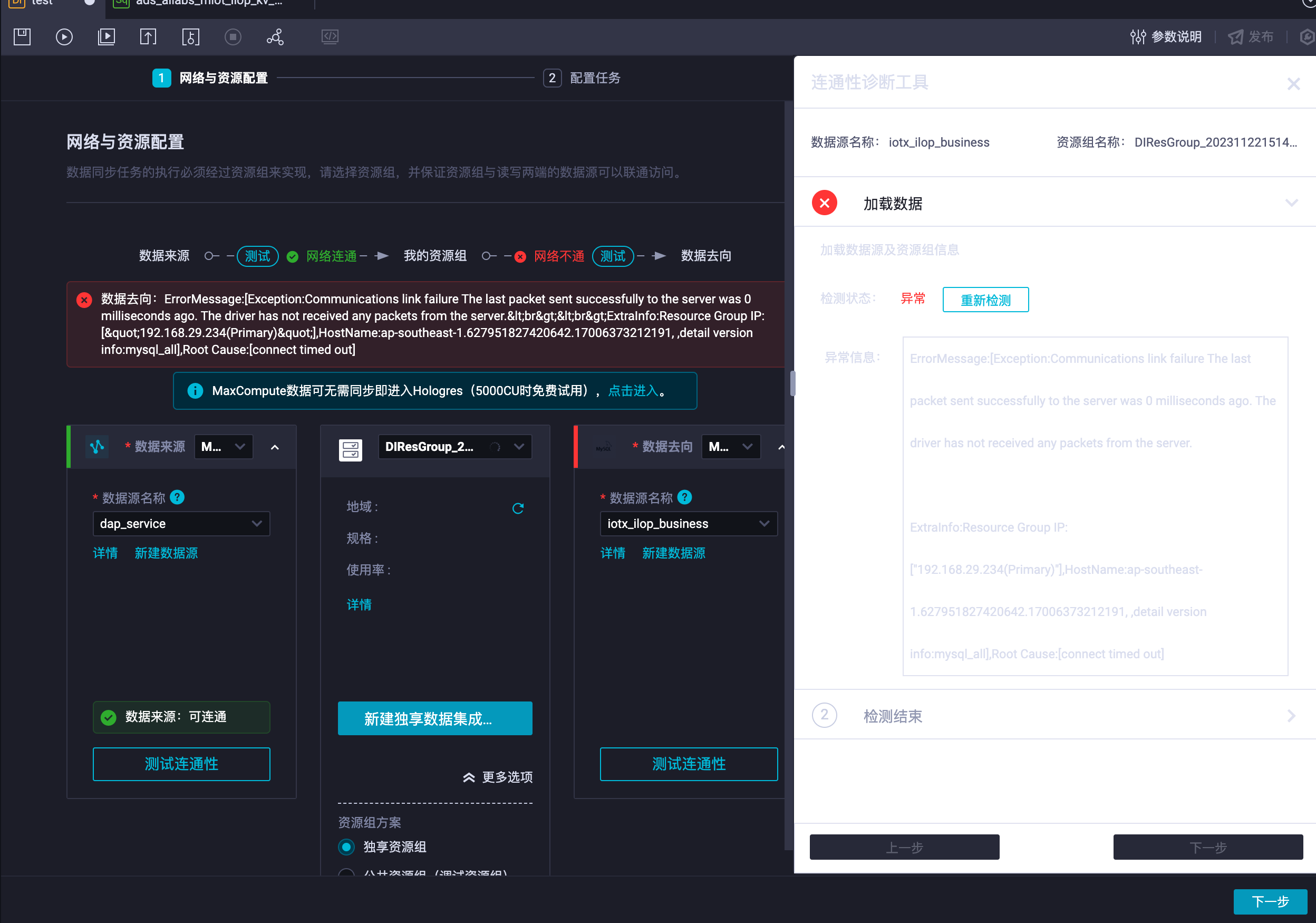Image resolution: width=1316 pixels, height=923 pixels.
Task: Switch to script mode code icon
Action: point(330,37)
